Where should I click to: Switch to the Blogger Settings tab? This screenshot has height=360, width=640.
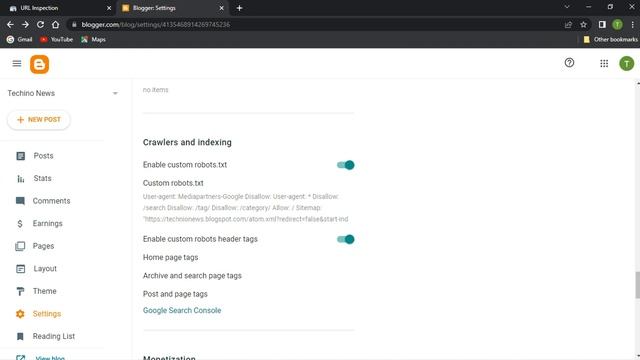tap(172, 8)
